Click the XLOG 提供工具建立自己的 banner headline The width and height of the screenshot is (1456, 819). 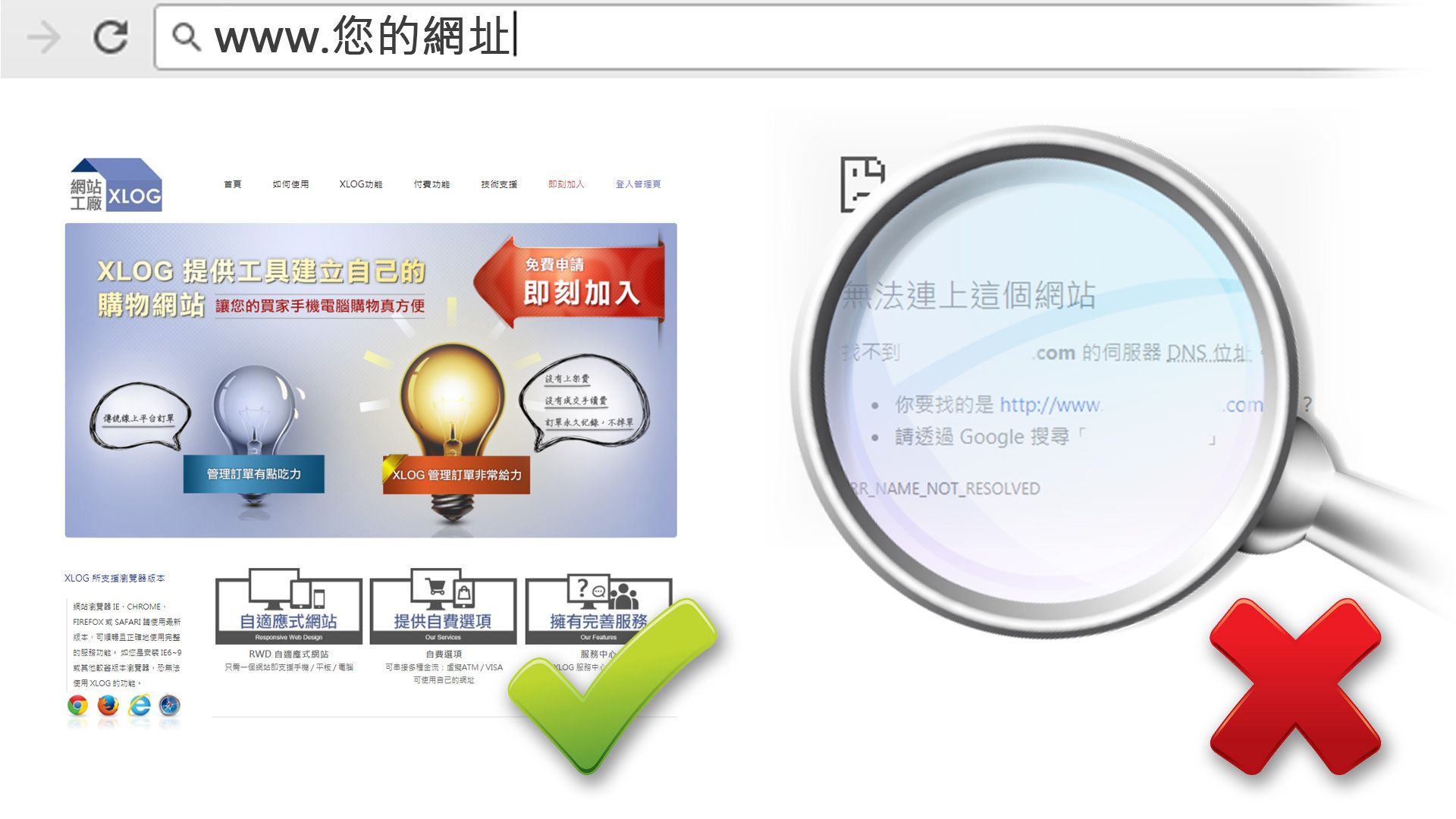tap(262, 271)
